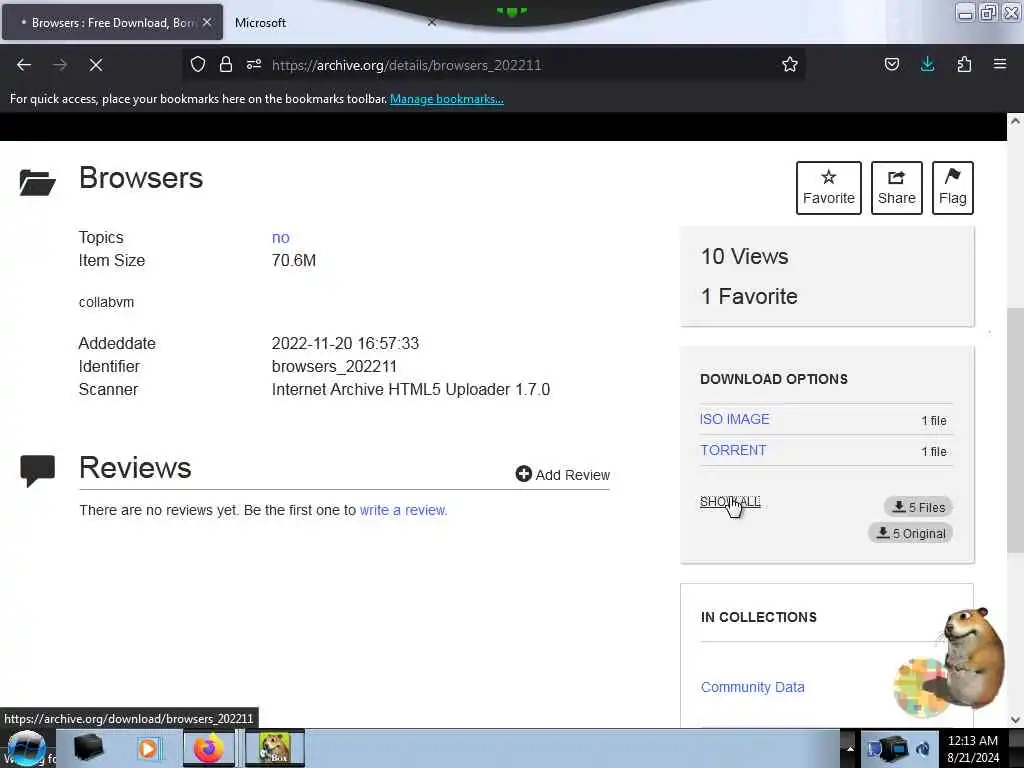Open the extensions puzzle icon
The height and width of the screenshot is (768, 1024).
click(964, 64)
